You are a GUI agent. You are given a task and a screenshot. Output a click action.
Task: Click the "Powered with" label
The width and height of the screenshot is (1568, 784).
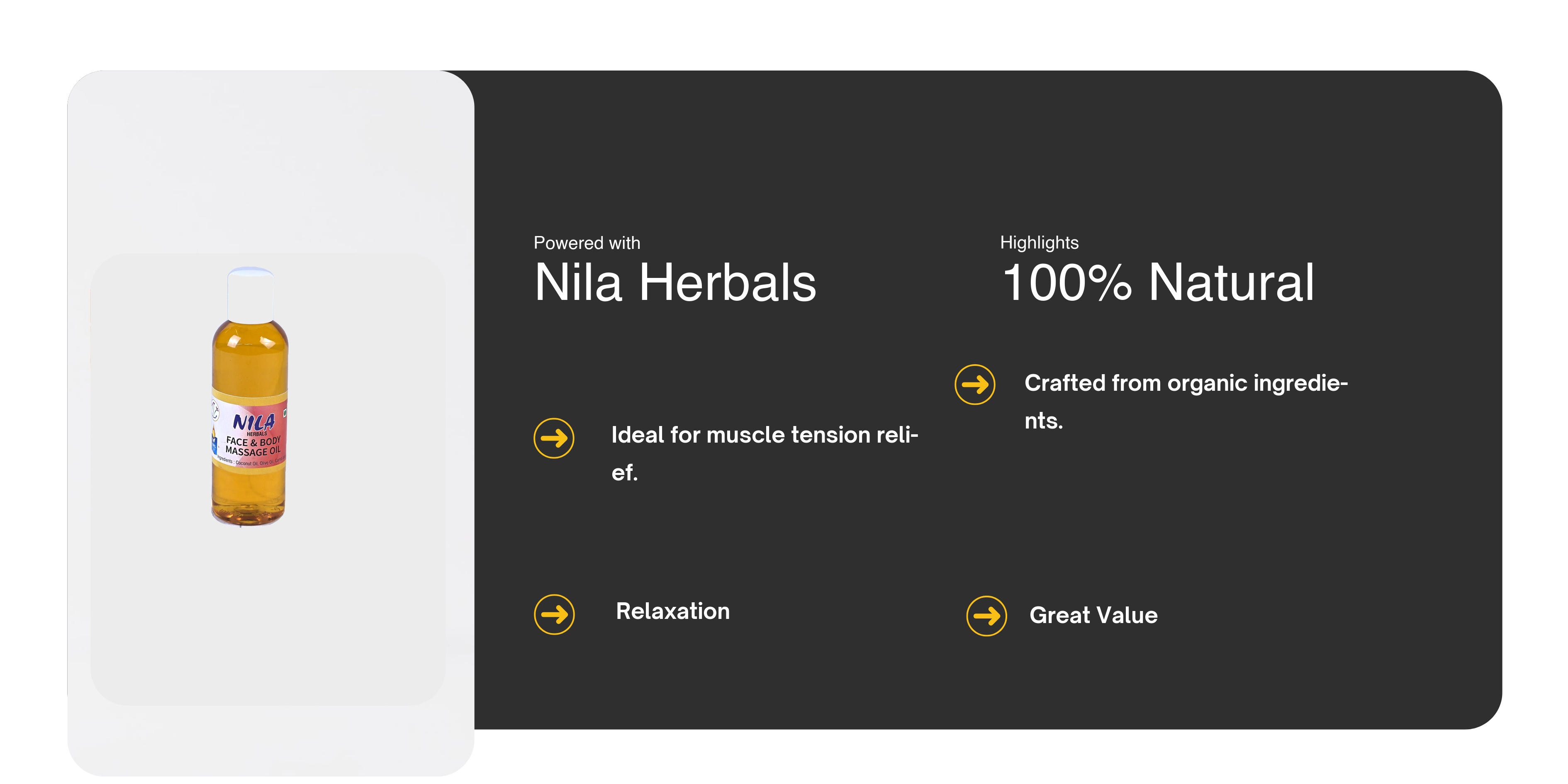(587, 243)
